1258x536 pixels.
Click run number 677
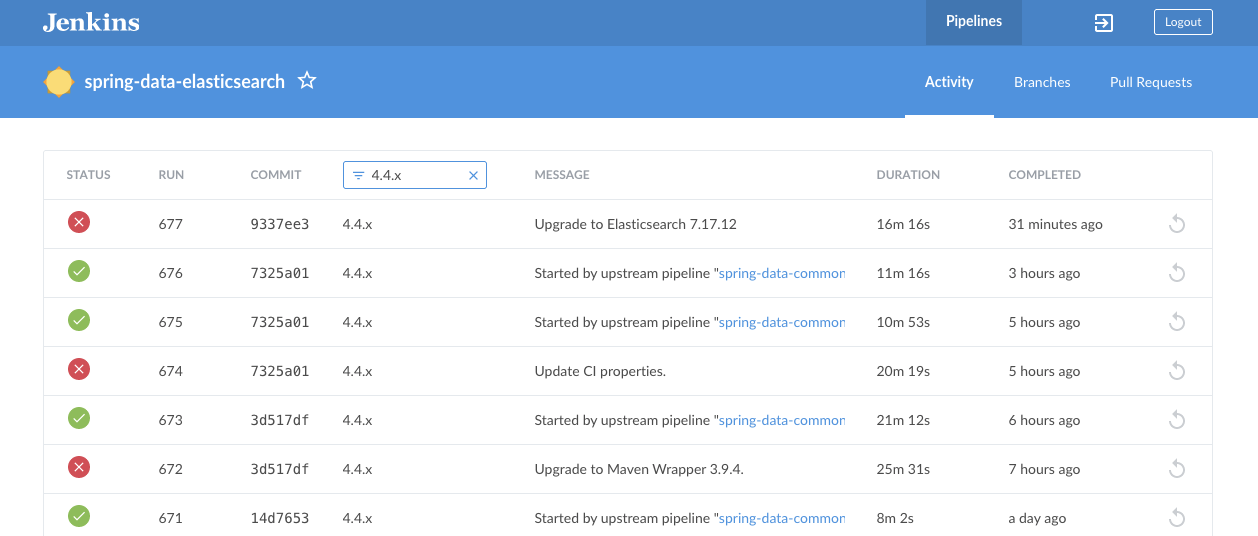[171, 224]
